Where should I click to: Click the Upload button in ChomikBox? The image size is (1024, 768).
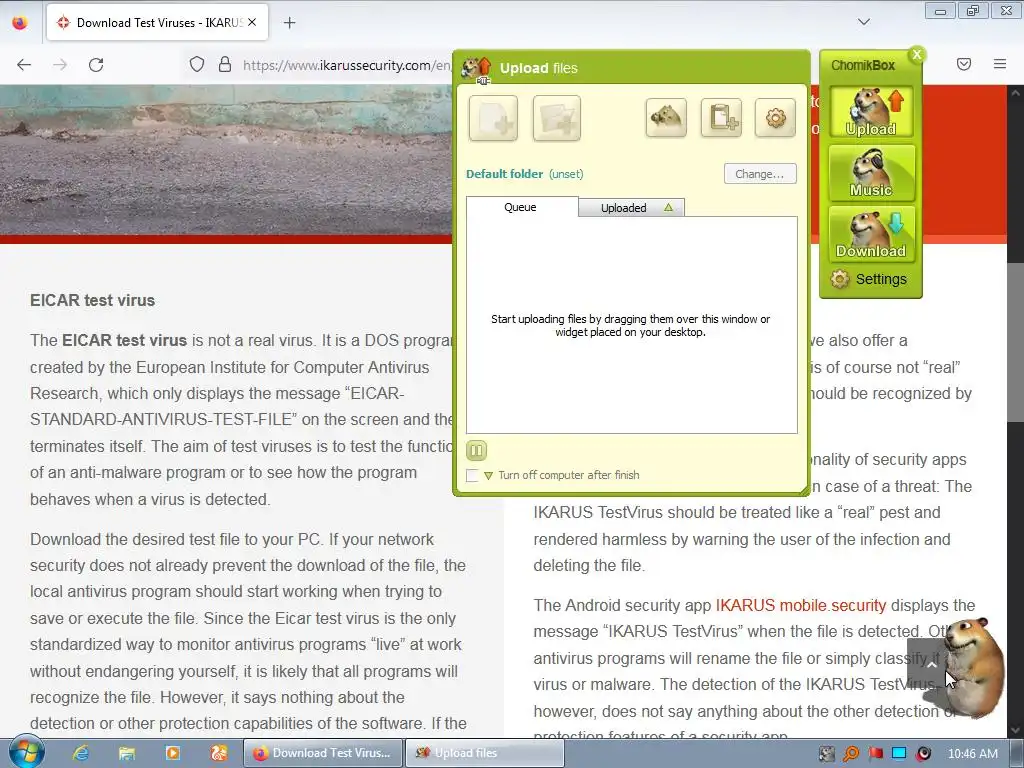871,112
